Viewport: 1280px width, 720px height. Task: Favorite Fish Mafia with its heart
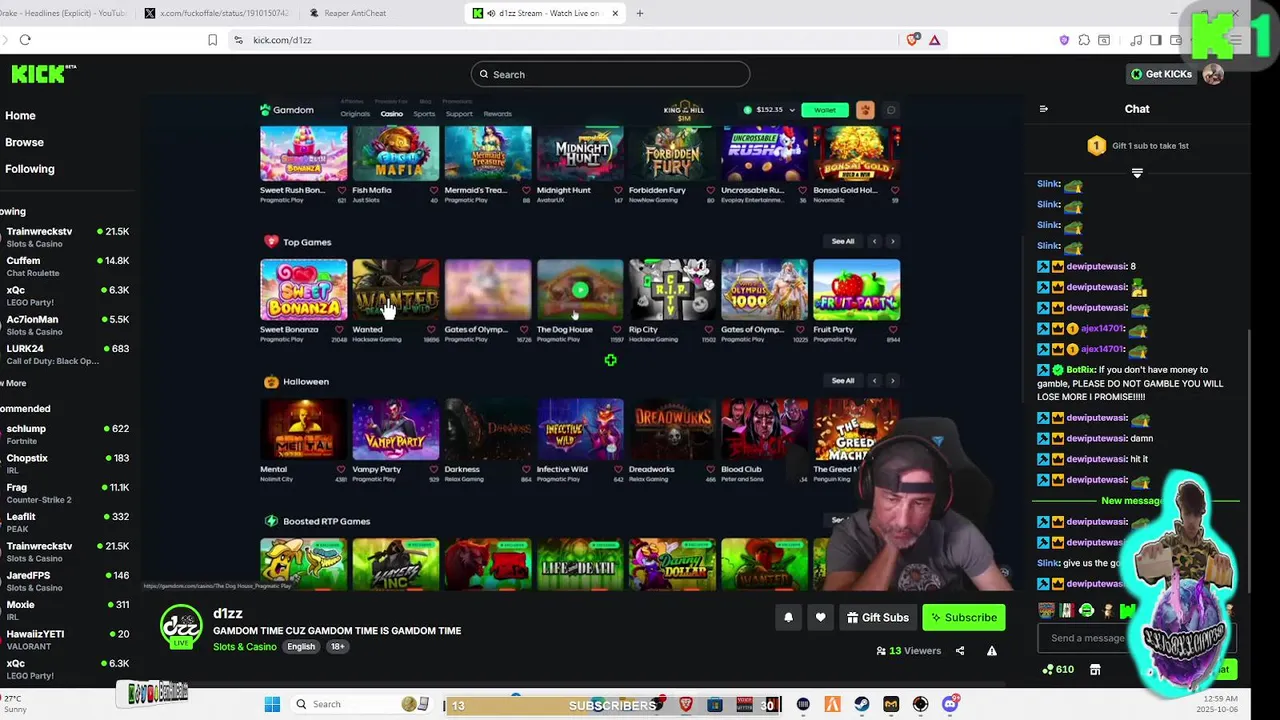pos(432,190)
